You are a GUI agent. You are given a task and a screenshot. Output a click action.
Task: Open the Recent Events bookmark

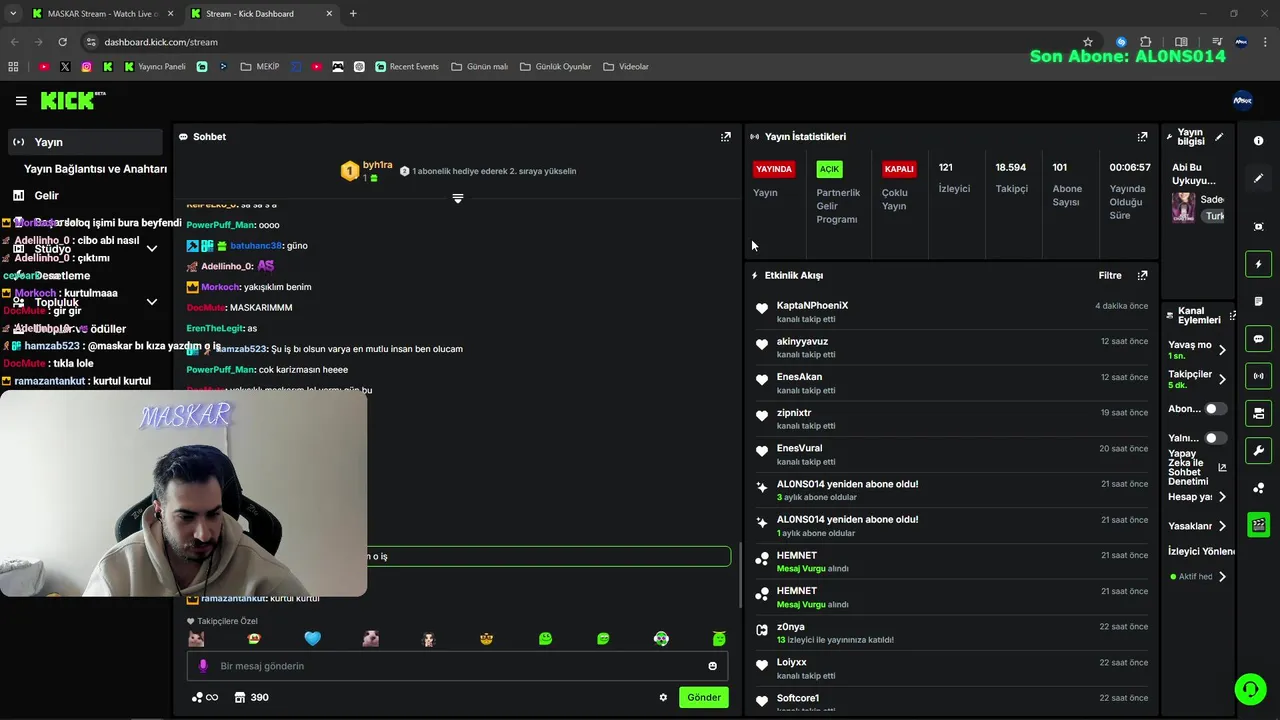pyautogui.click(x=407, y=67)
